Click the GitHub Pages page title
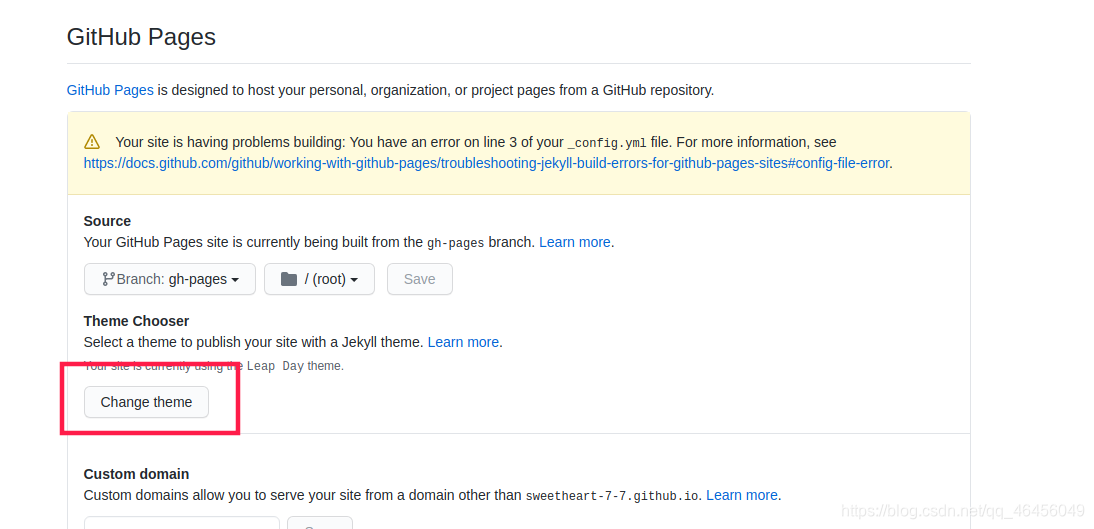 (142, 37)
